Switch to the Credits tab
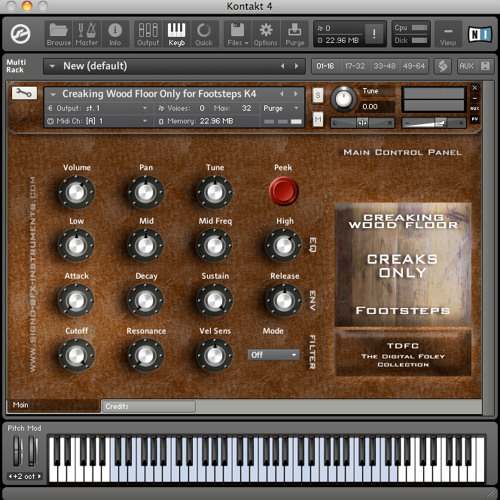The height and width of the screenshot is (500, 500). pyautogui.click(x=148, y=406)
